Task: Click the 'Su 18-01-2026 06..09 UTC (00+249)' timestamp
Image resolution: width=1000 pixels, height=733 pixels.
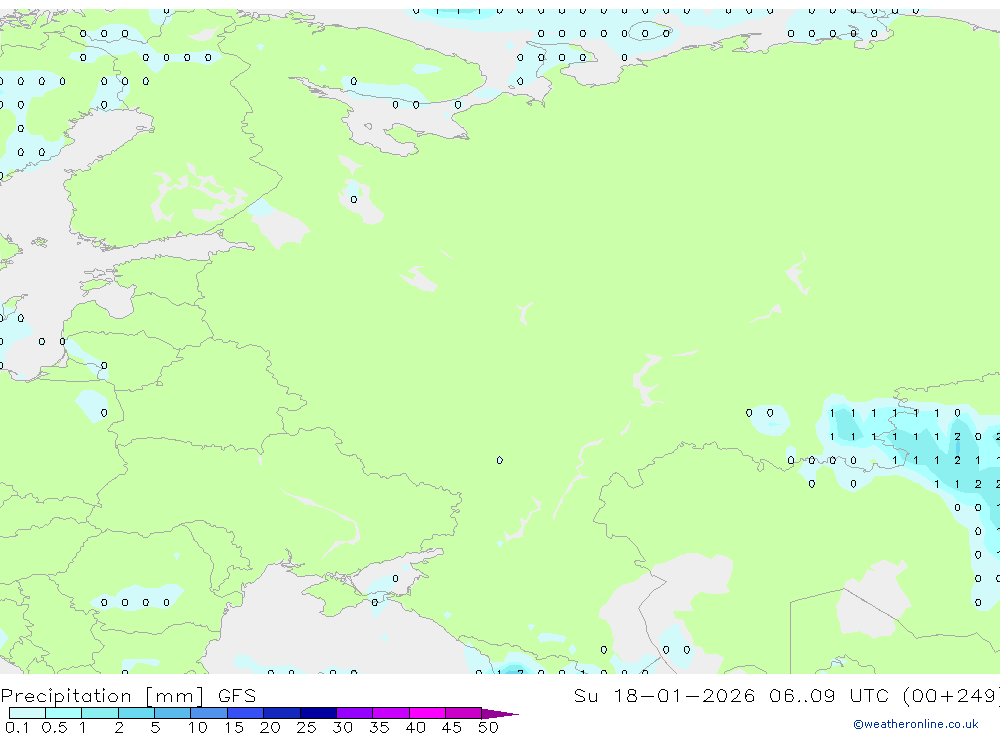Action: (786, 695)
